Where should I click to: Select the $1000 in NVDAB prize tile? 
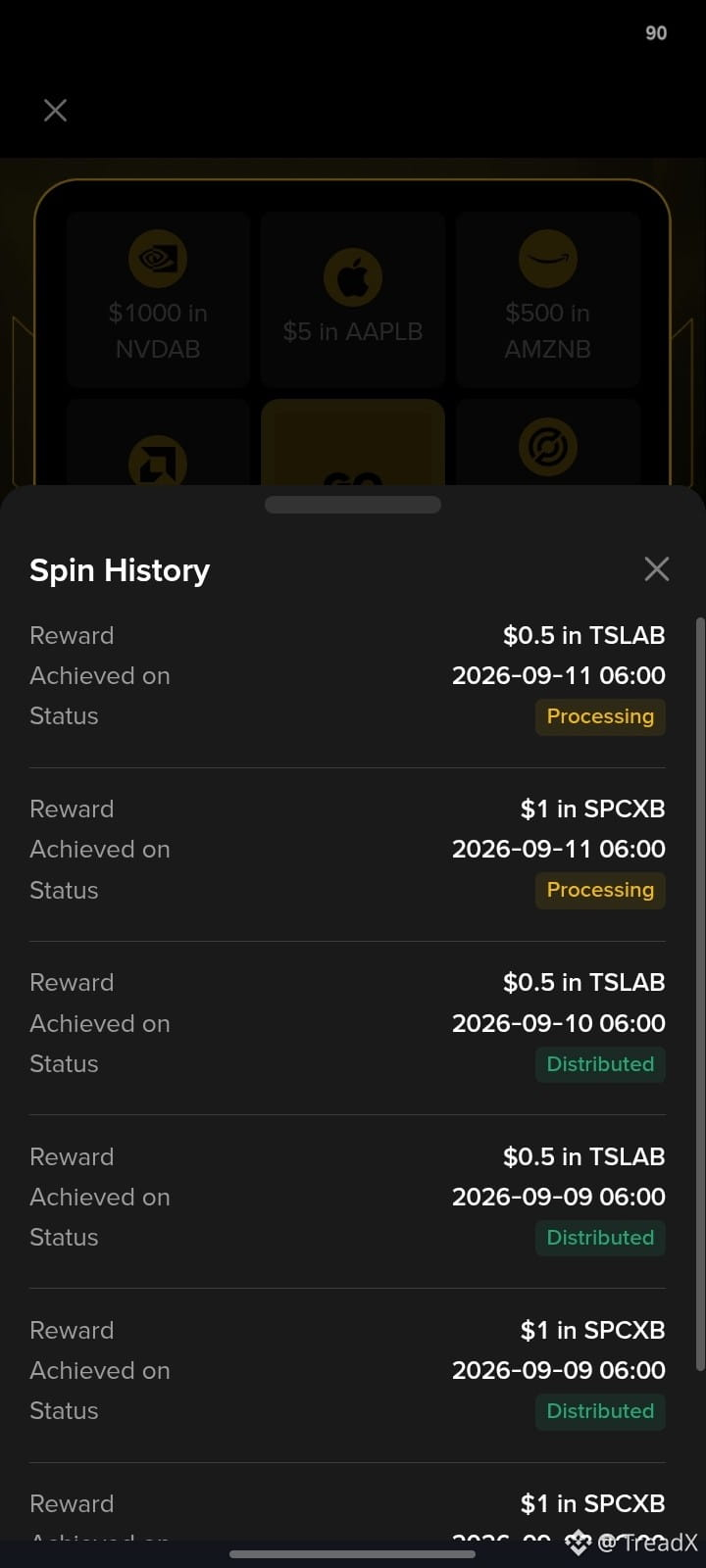(158, 299)
